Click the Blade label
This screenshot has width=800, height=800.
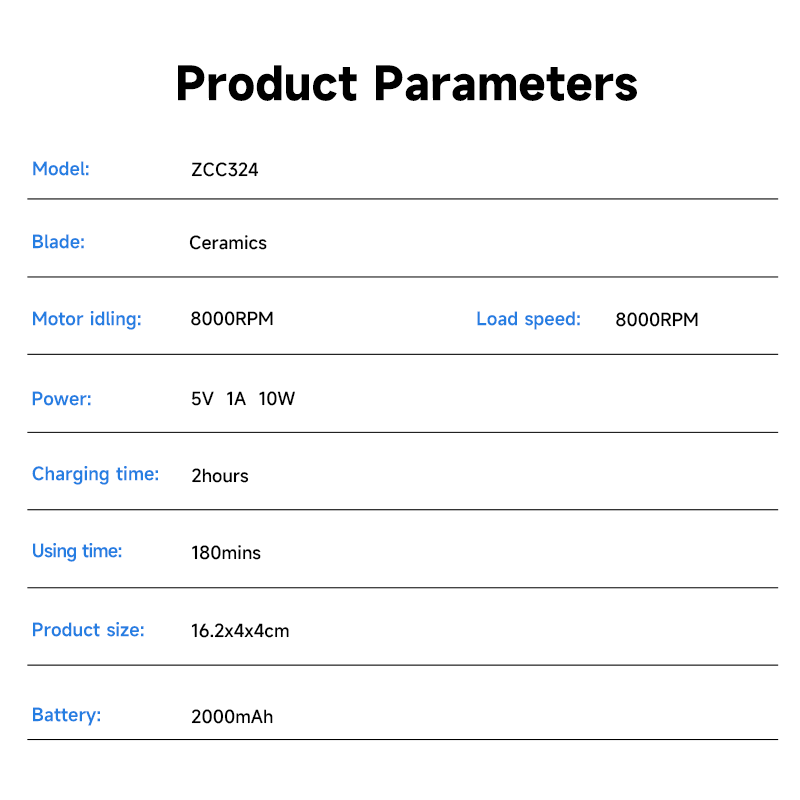coord(58,242)
